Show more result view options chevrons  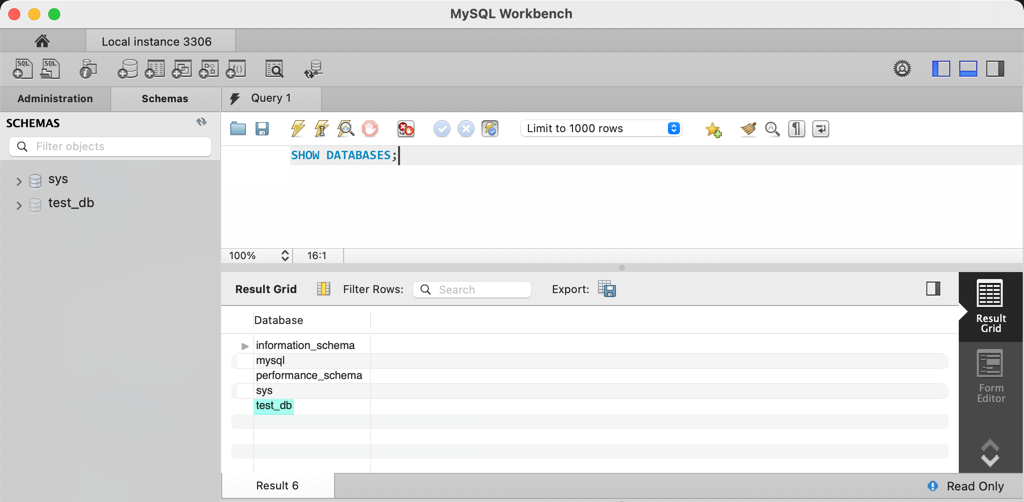pos(991,453)
